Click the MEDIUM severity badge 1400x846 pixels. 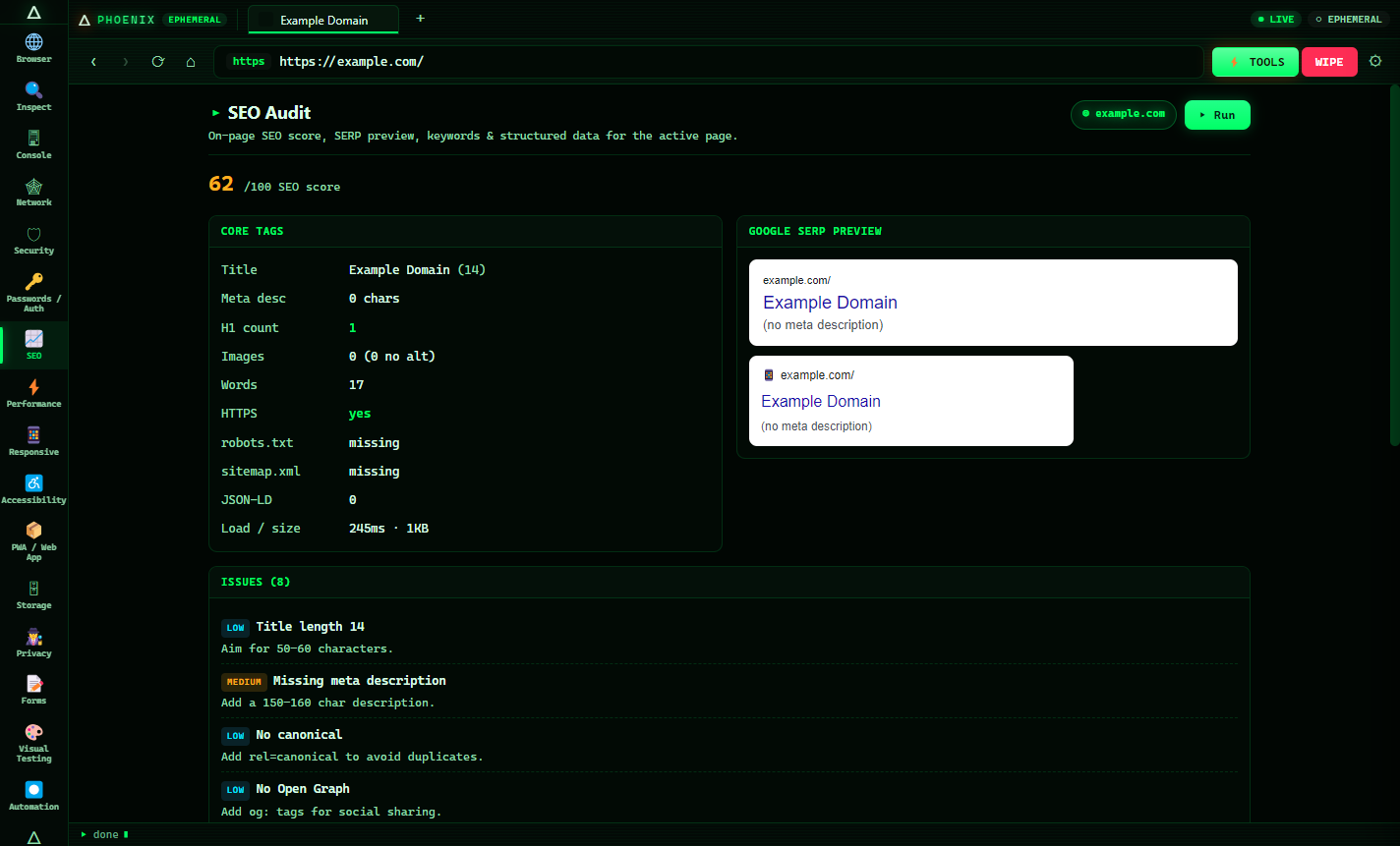point(244,682)
